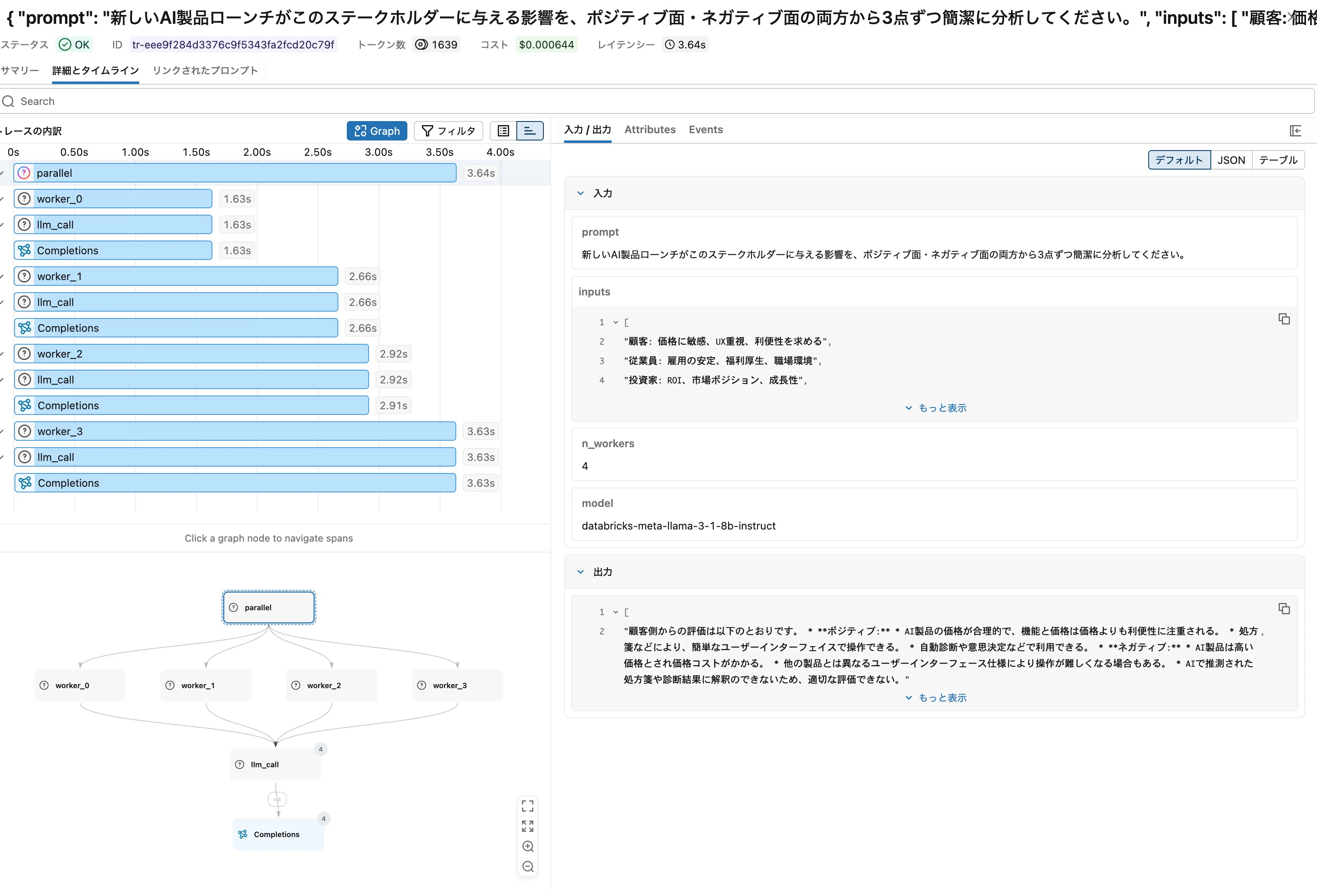Open the 詳細とタイムライン tab
The height and width of the screenshot is (896, 1317).
[95, 71]
